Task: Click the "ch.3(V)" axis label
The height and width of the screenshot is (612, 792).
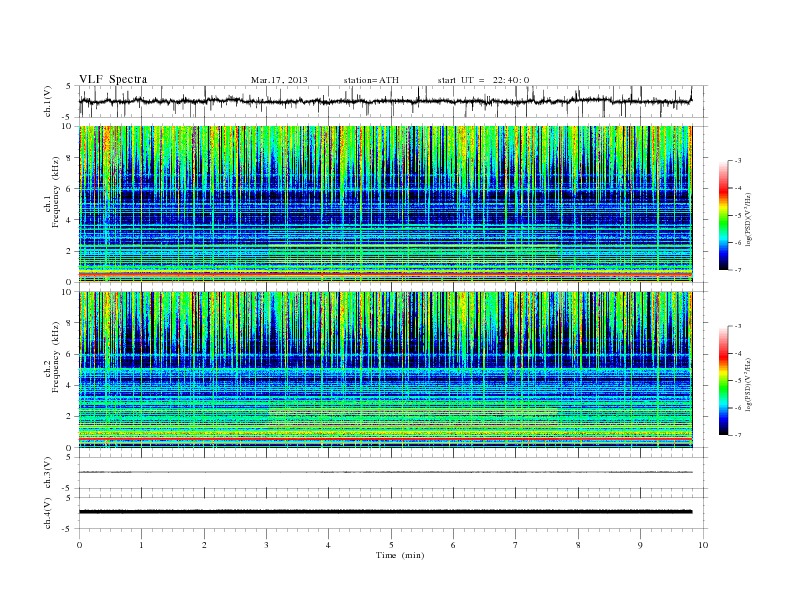Action: pos(47,473)
